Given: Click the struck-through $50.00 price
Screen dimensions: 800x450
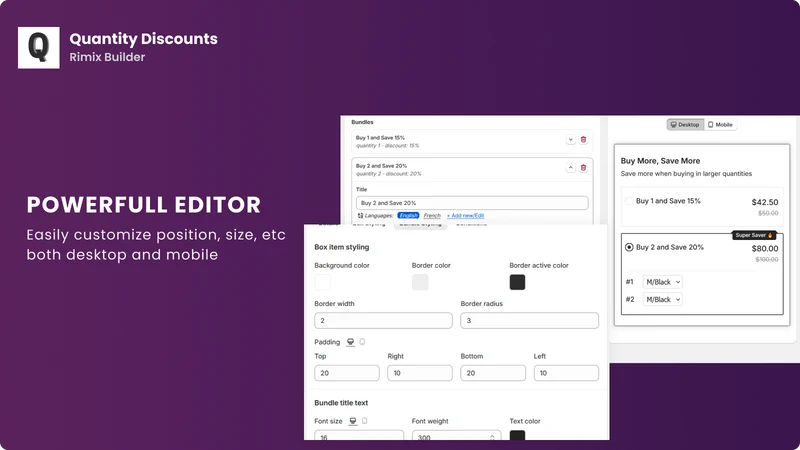Looking at the screenshot, I should click(768, 213).
